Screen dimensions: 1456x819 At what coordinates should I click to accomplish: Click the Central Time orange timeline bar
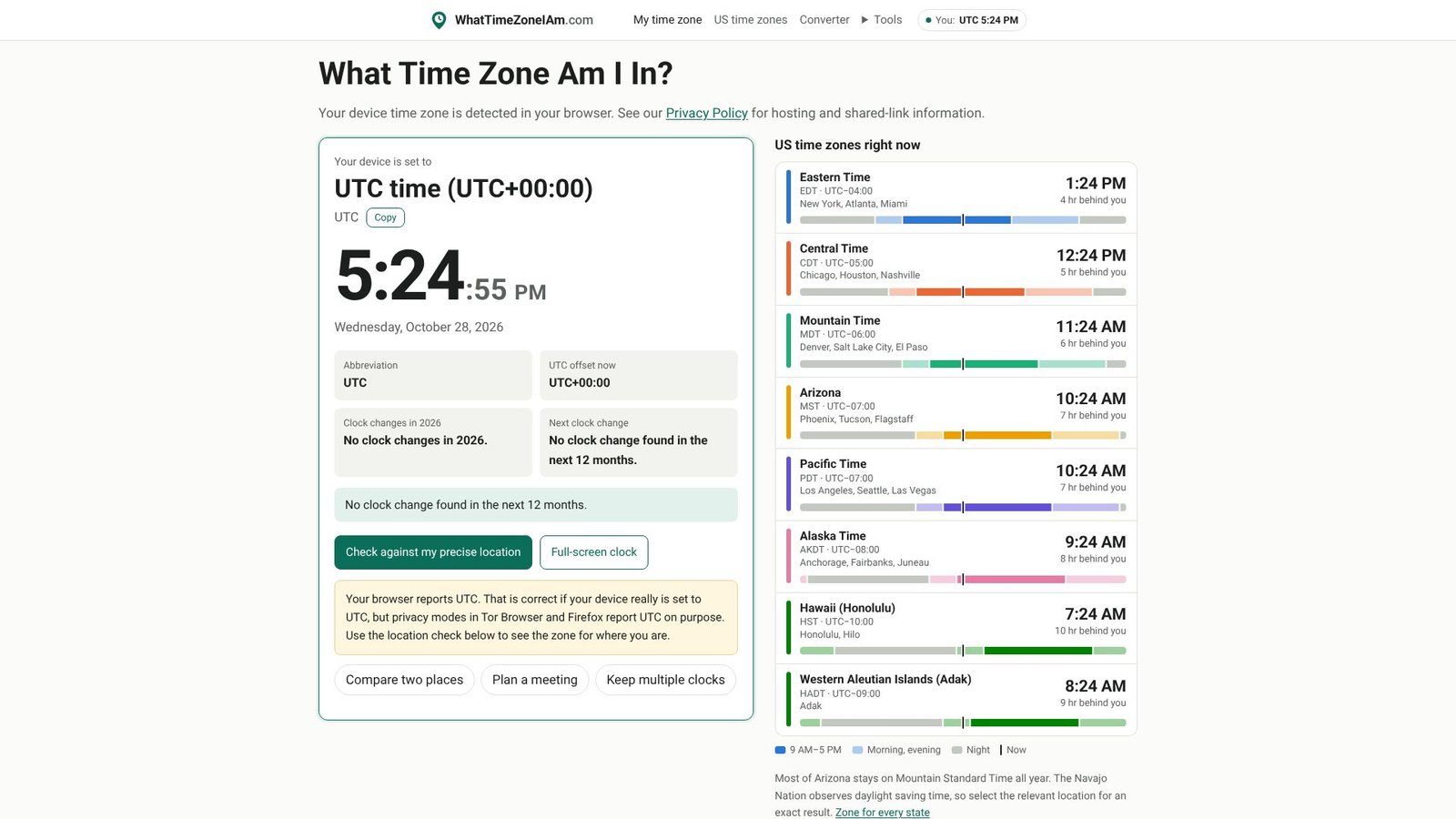click(963, 292)
